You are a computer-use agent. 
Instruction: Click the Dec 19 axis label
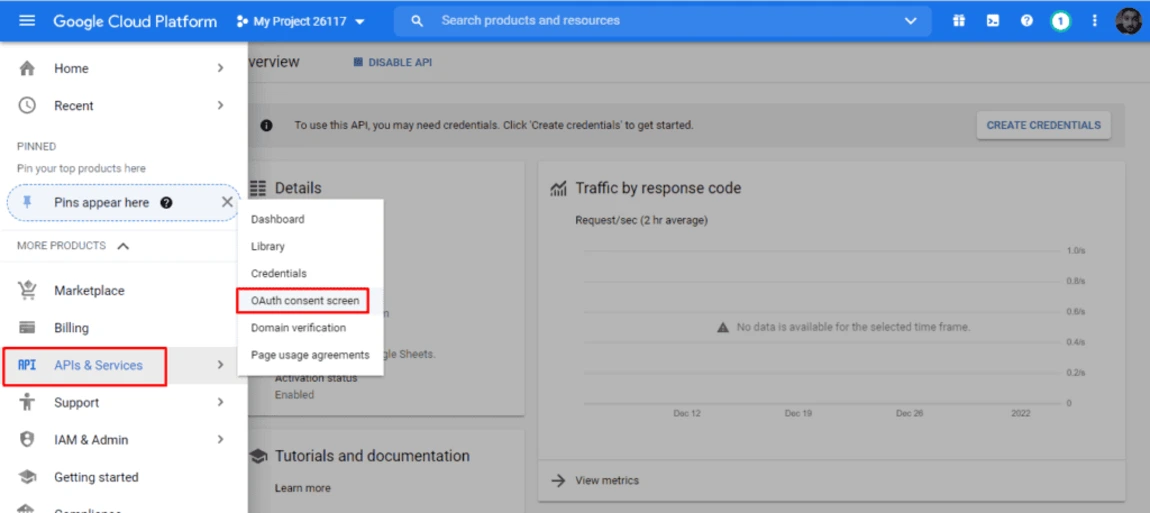(x=798, y=414)
